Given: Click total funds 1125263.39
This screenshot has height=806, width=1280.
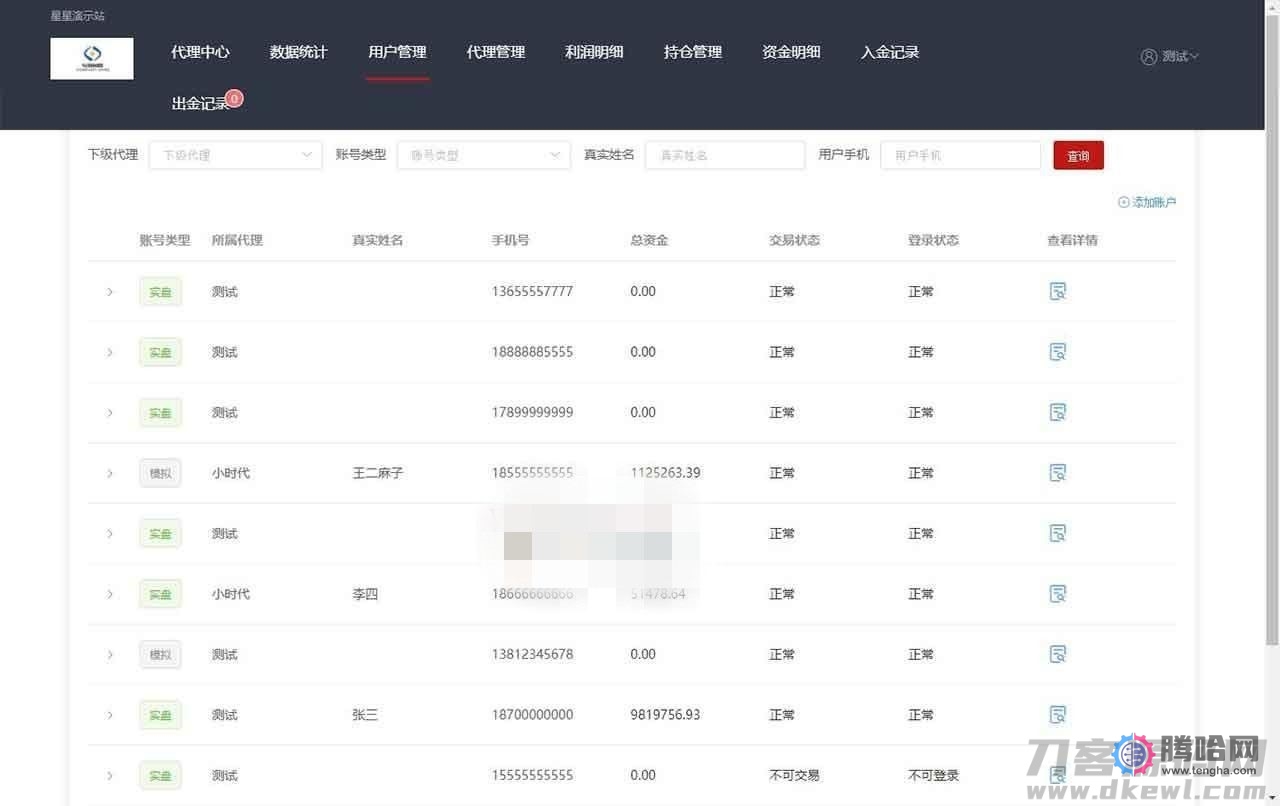Looking at the screenshot, I should coord(665,473).
